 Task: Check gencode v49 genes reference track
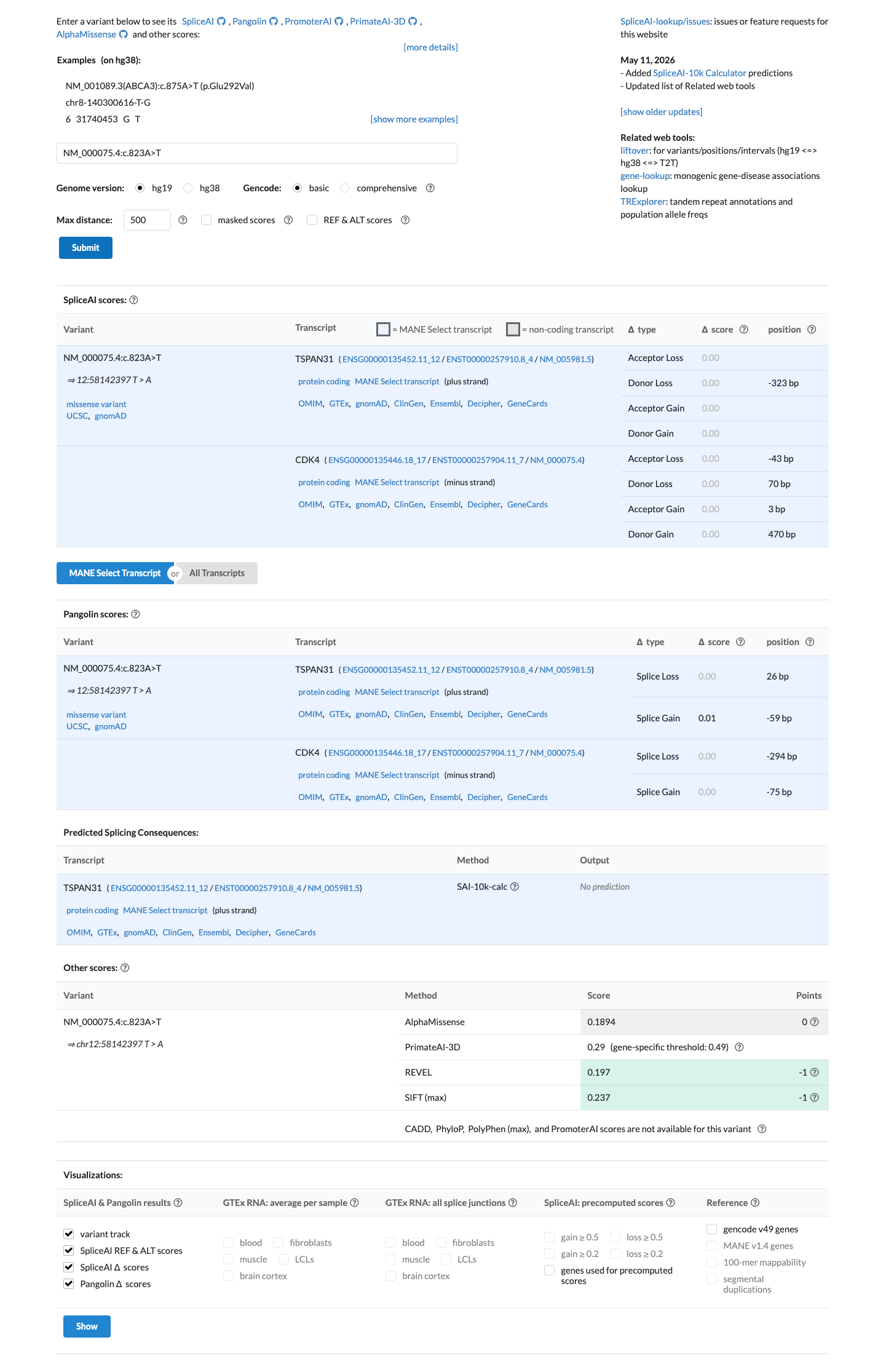click(712, 1229)
